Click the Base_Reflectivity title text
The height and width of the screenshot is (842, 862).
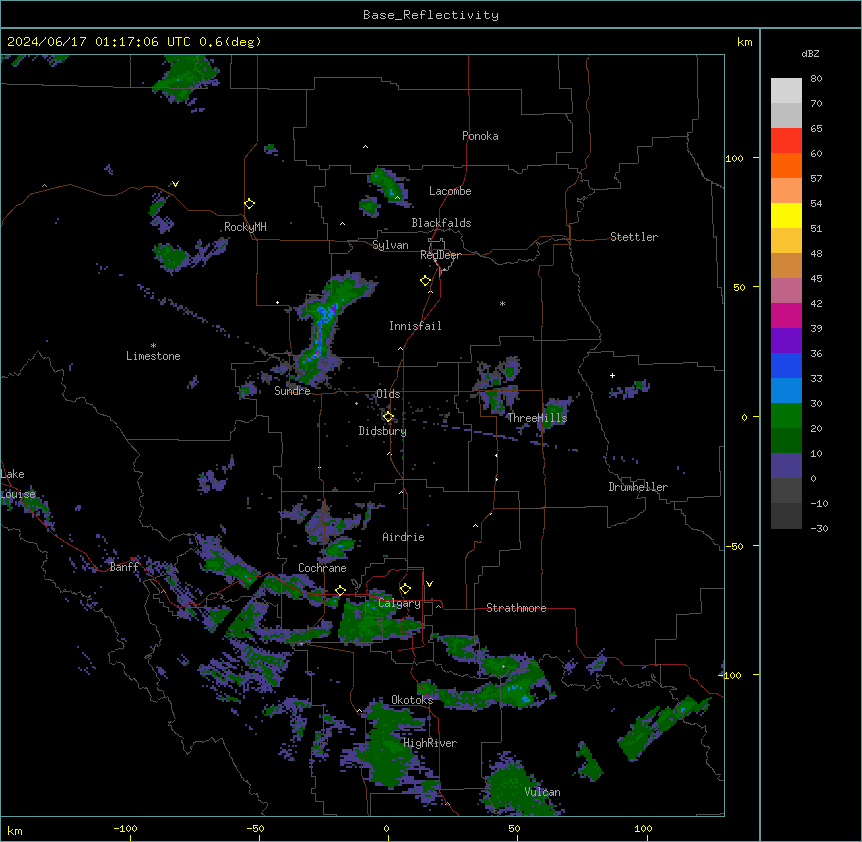pyautogui.click(x=431, y=15)
